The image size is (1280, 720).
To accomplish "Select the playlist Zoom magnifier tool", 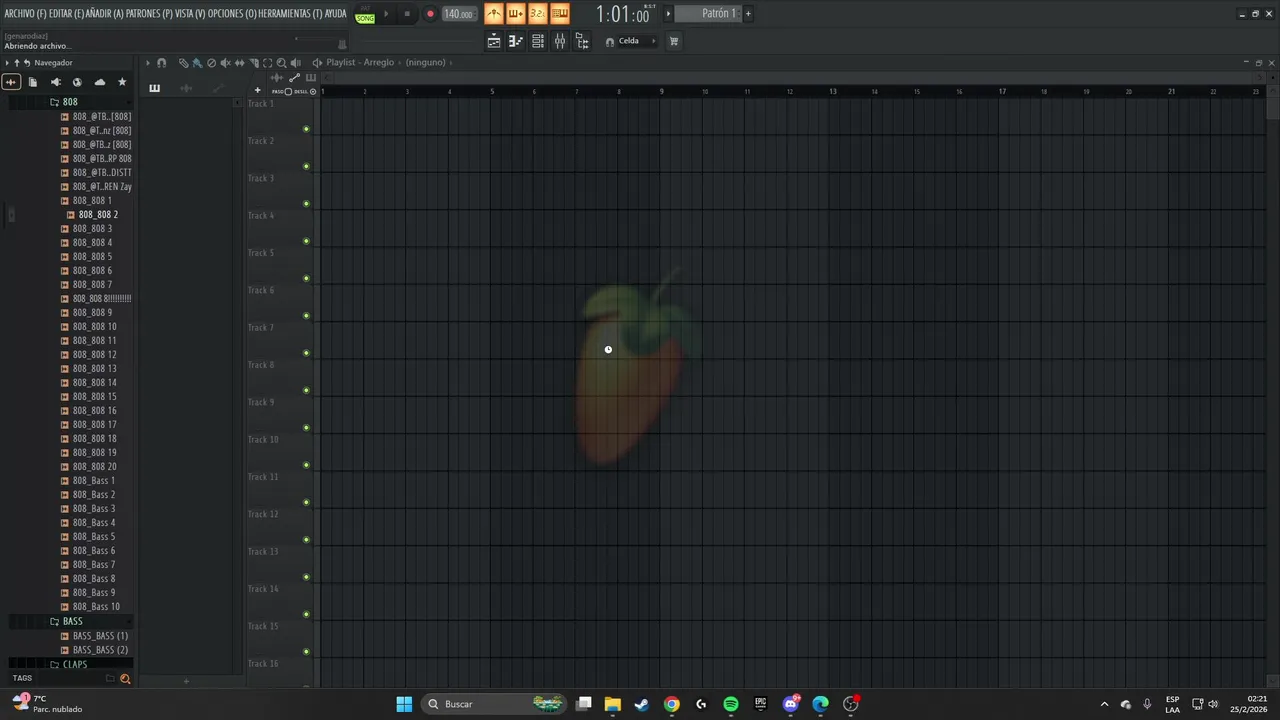I will point(281,62).
